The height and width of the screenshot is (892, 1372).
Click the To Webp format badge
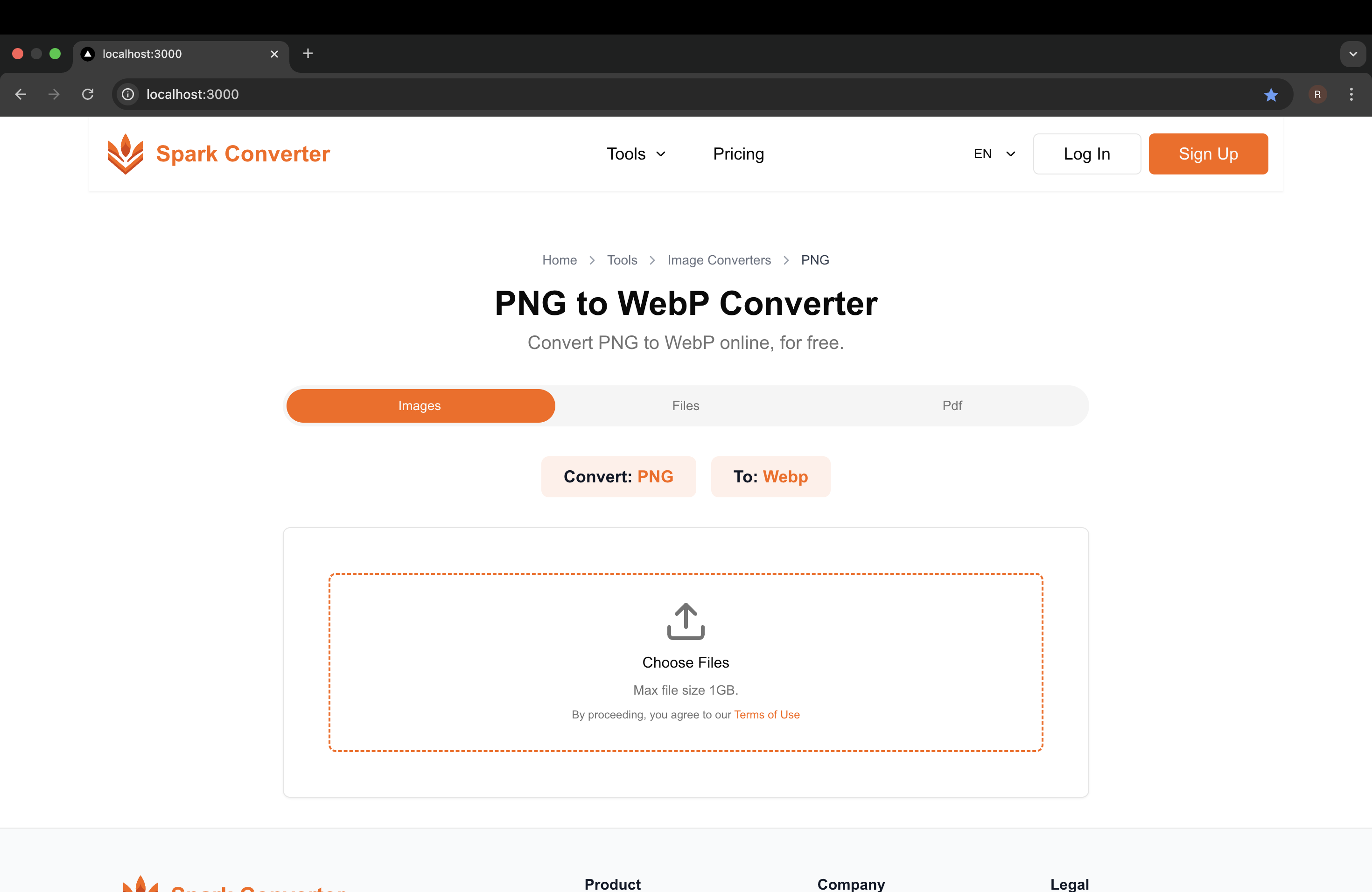click(x=770, y=476)
